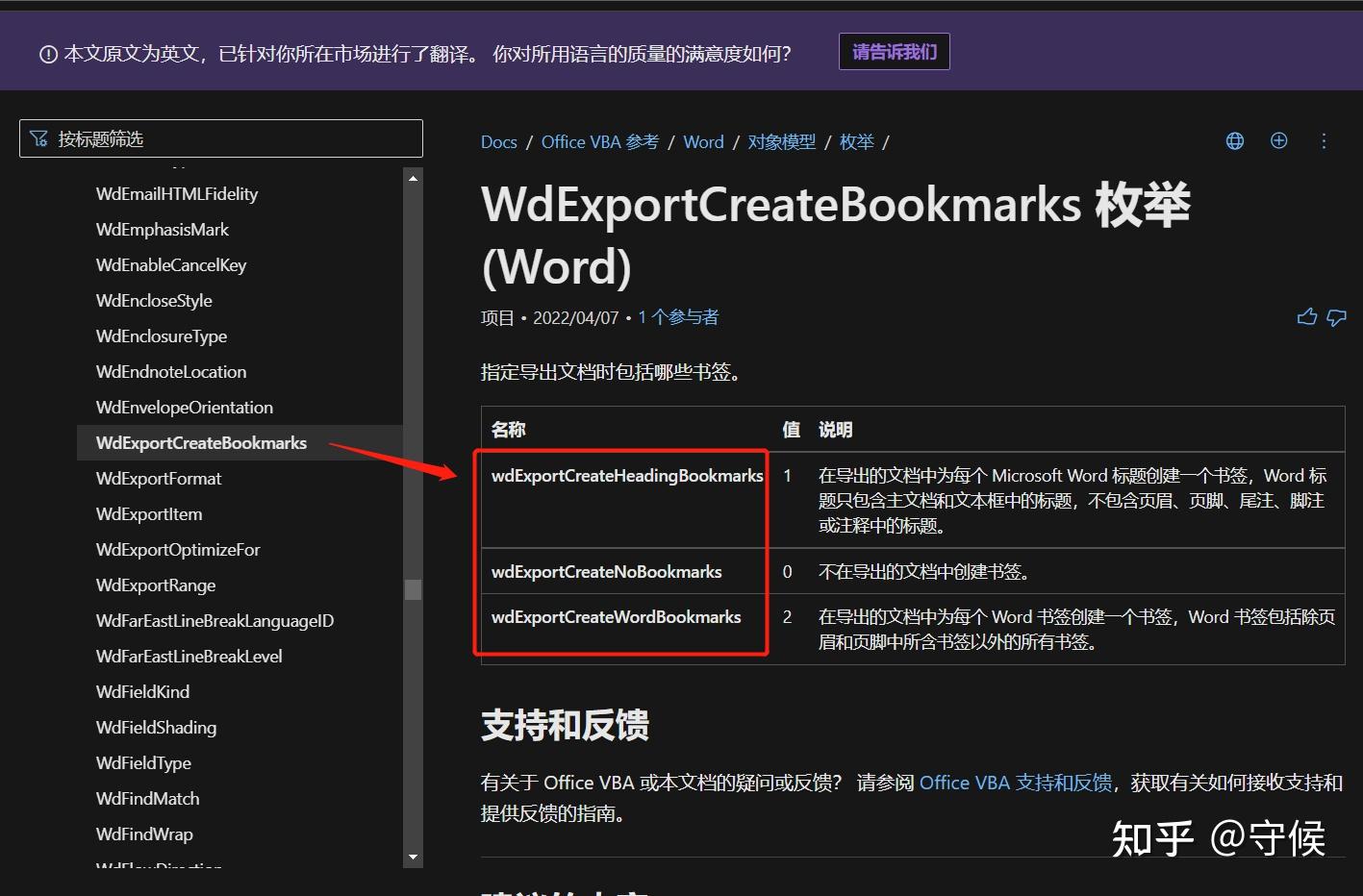Open the WdEnvelopeOrientation enumeration page
The height and width of the screenshot is (896, 1363).
(x=184, y=407)
